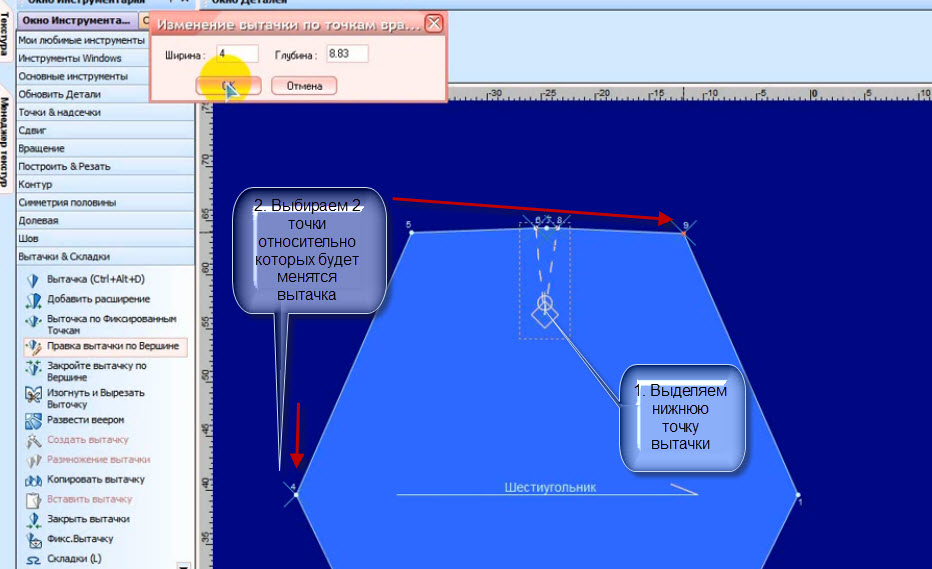
Task: Select the dart apex circle on the hexagon
Action: pyautogui.click(x=544, y=303)
